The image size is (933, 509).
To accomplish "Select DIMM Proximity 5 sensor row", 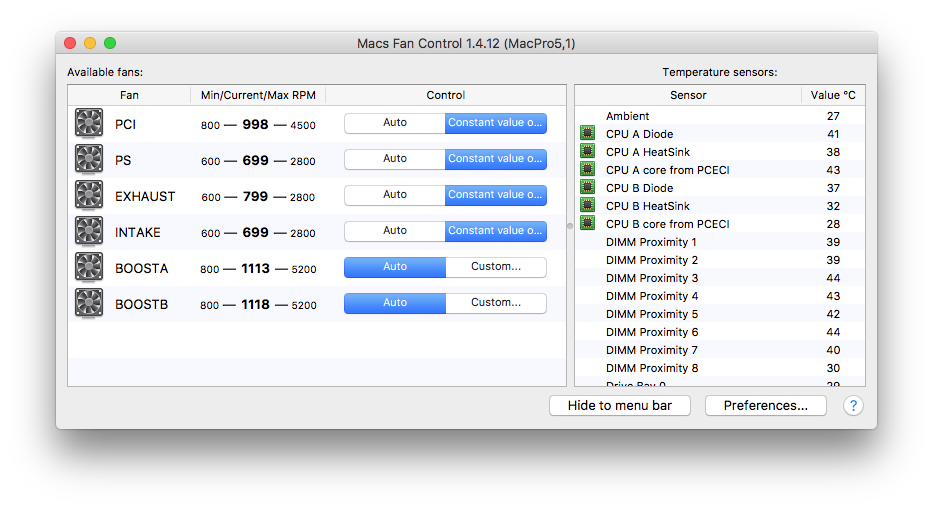I will [x=720, y=314].
